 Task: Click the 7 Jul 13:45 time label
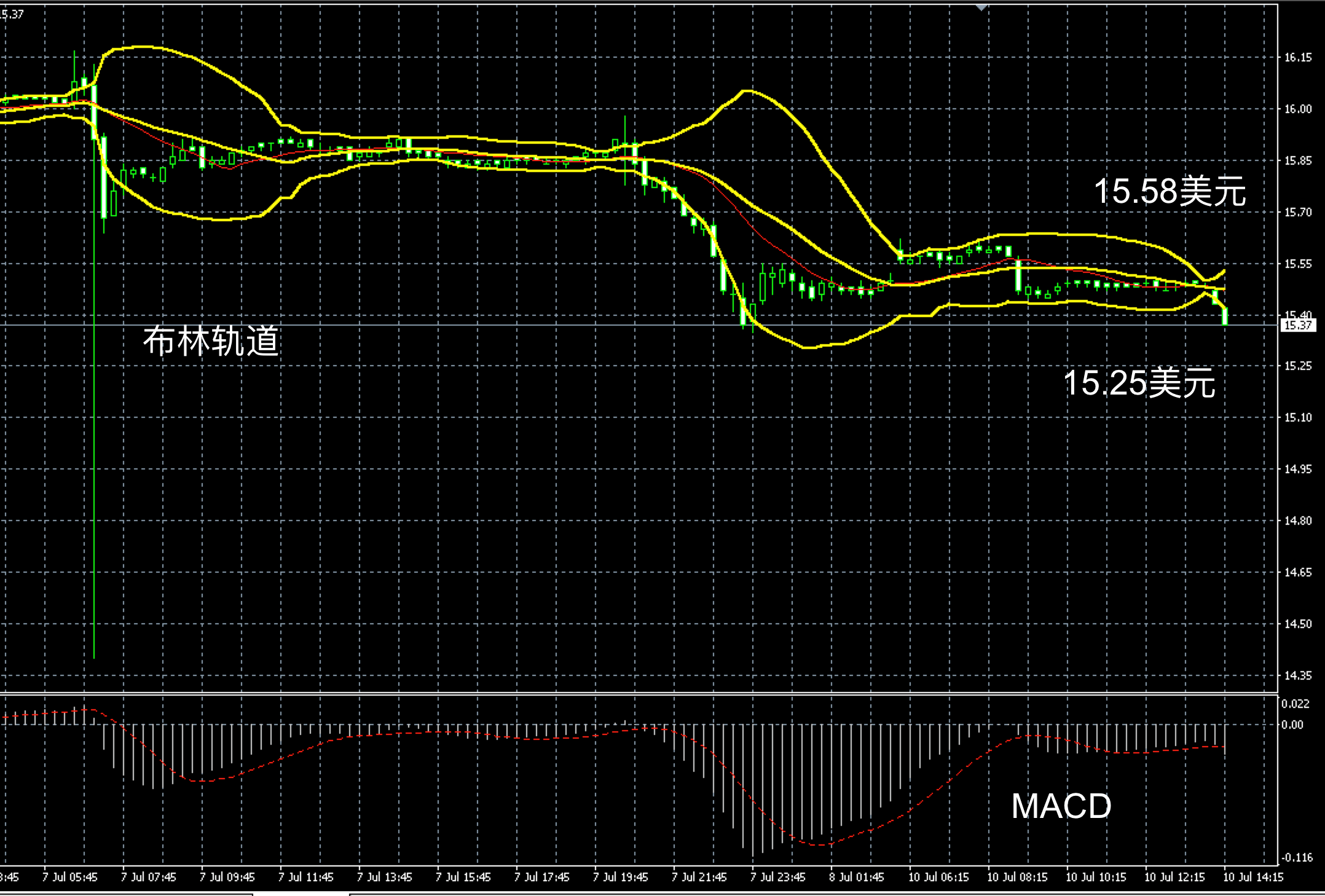click(x=384, y=877)
